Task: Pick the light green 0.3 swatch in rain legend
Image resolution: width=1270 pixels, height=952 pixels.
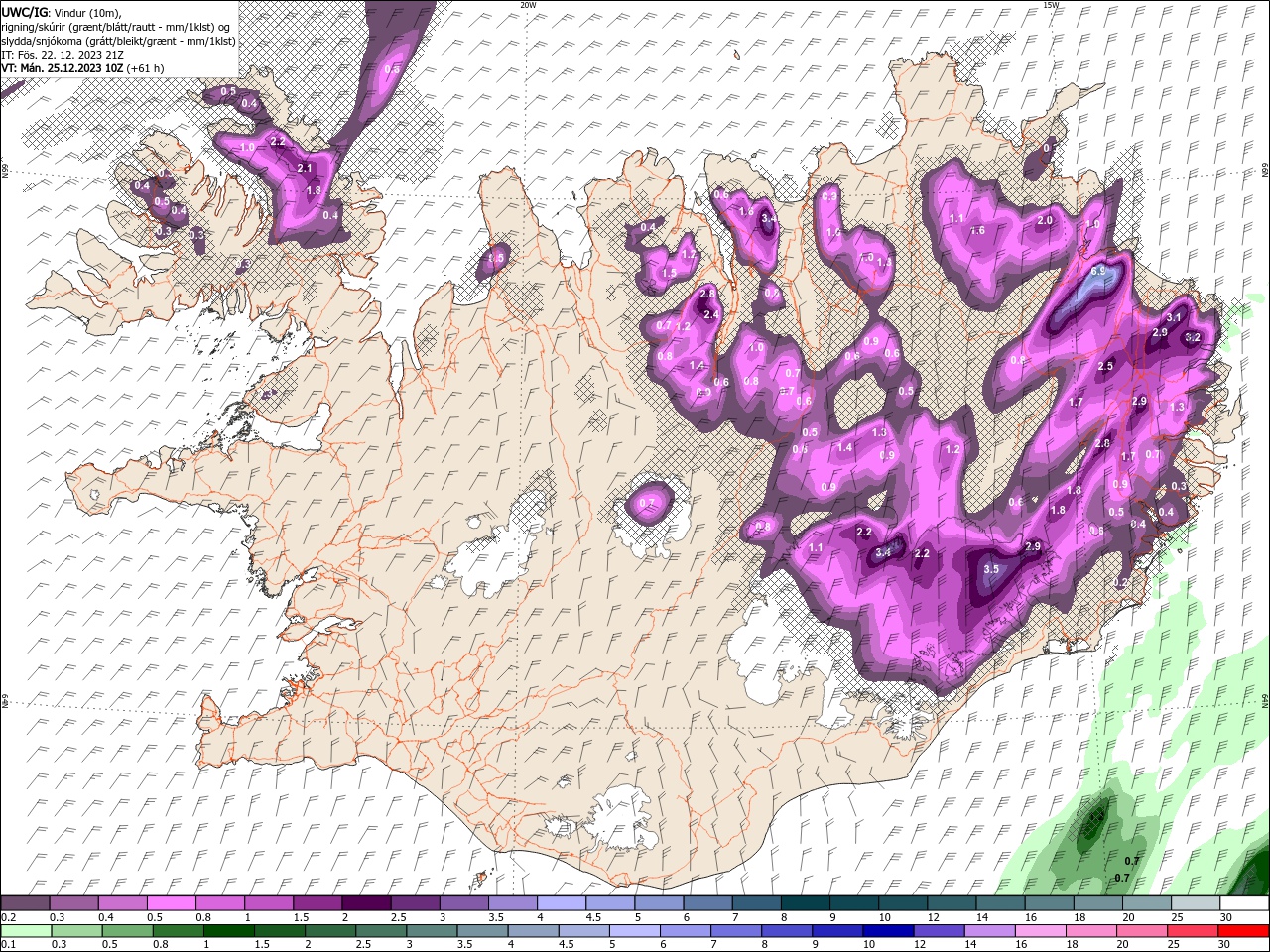Action: (75, 931)
